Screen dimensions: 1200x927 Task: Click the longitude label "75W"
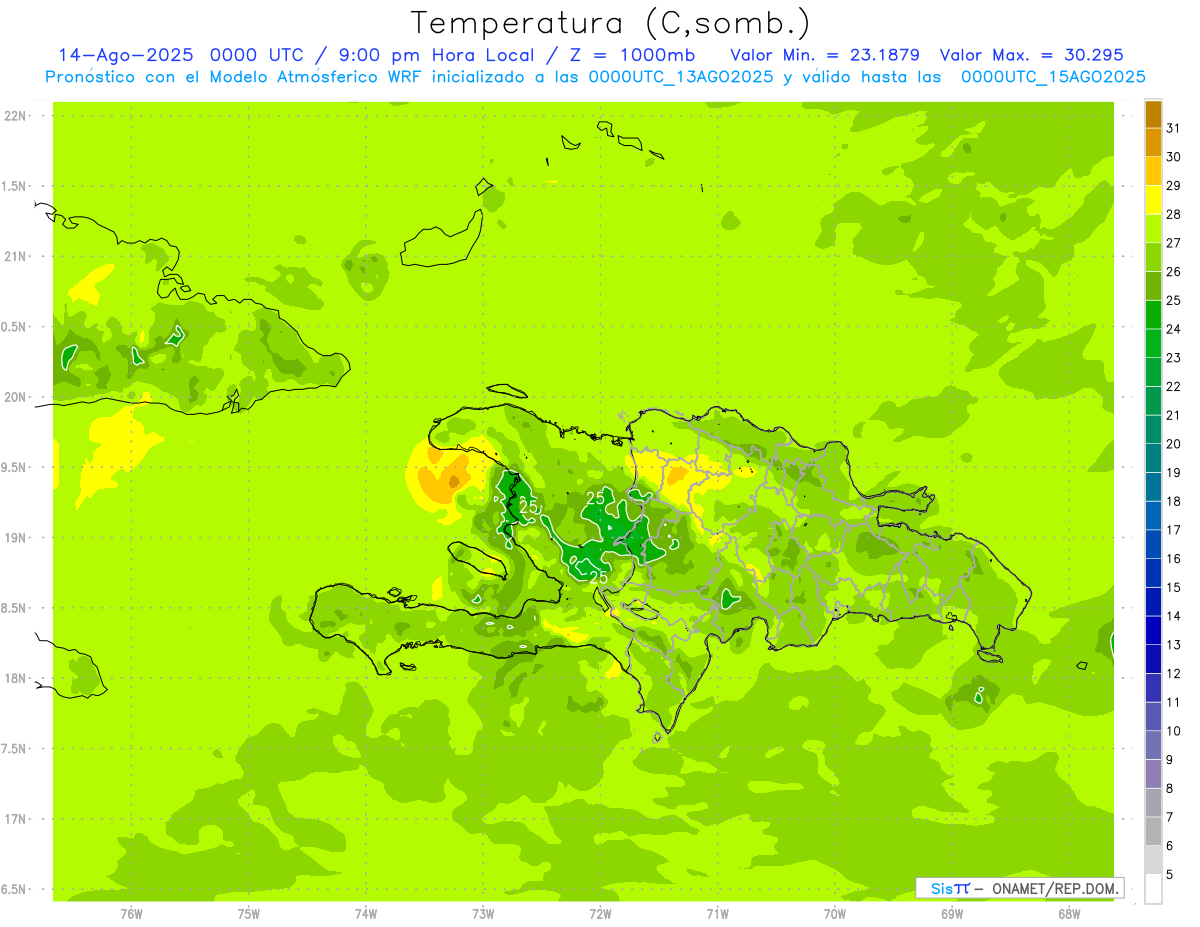[x=249, y=913]
